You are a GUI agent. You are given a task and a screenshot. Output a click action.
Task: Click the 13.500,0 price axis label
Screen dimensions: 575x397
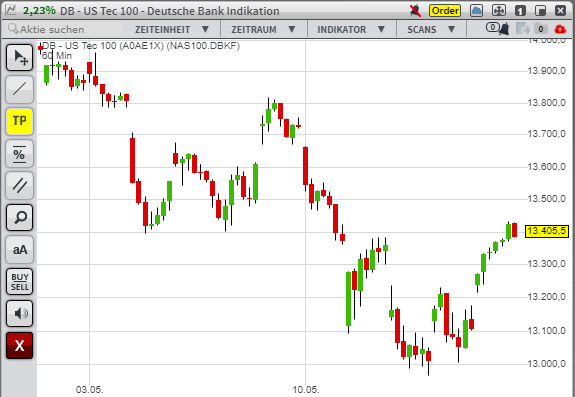546,199
